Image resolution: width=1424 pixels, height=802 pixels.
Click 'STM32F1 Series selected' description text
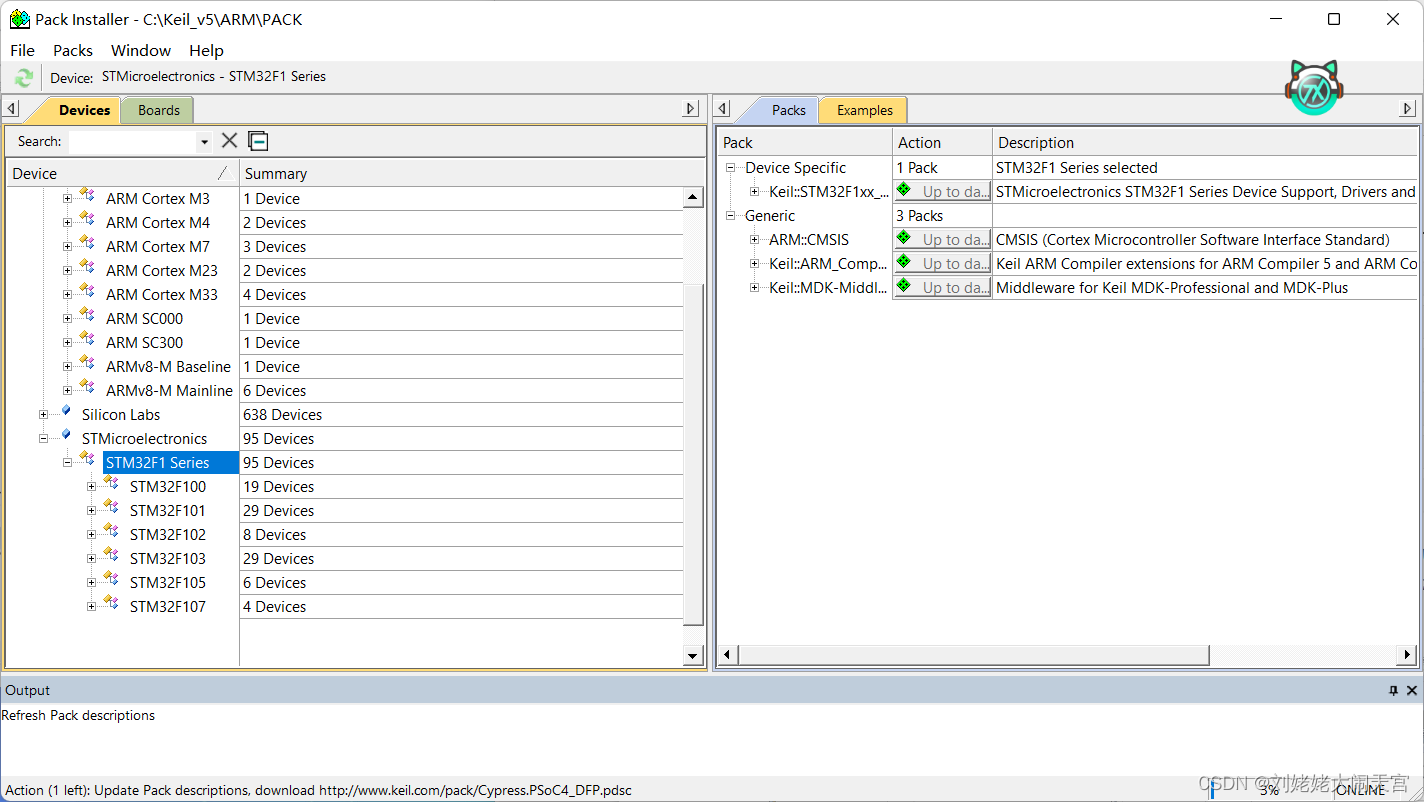tap(1076, 168)
